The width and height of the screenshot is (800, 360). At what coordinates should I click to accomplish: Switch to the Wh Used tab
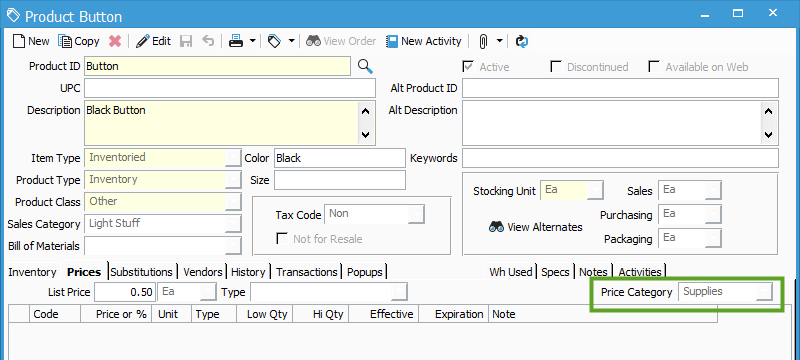[510, 272]
